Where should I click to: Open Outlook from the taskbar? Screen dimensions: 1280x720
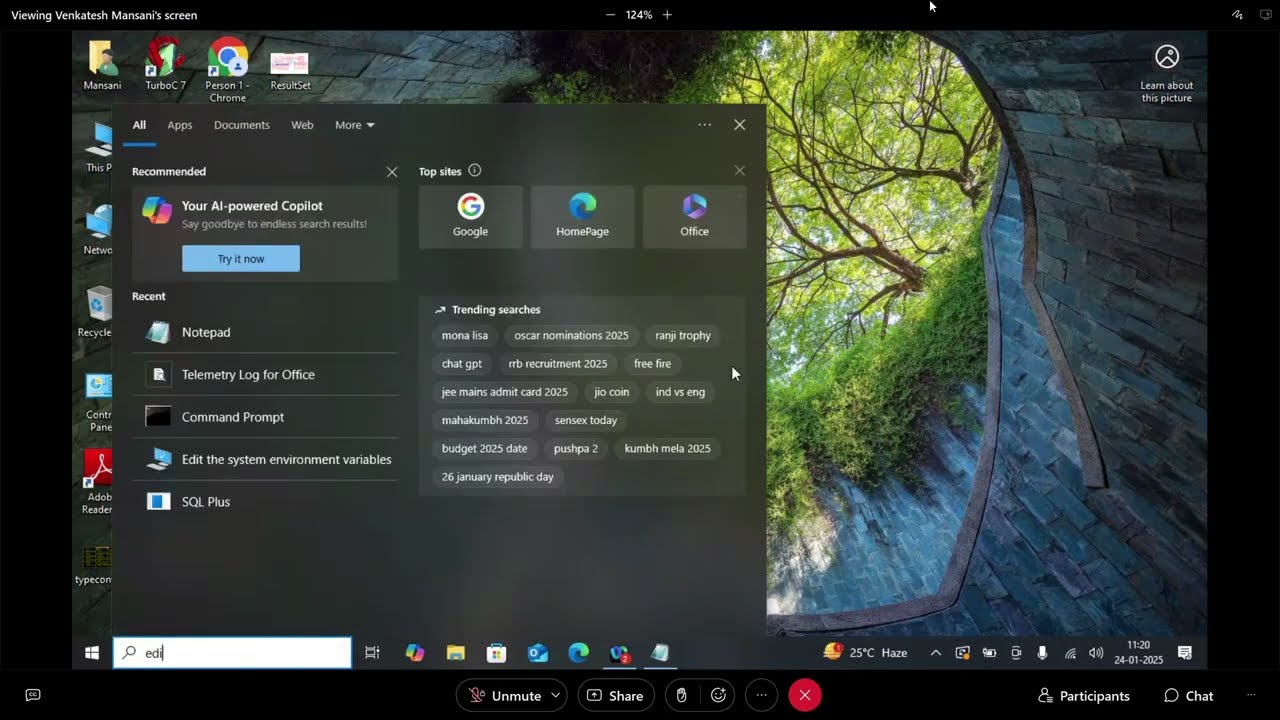tap(538, 653)
